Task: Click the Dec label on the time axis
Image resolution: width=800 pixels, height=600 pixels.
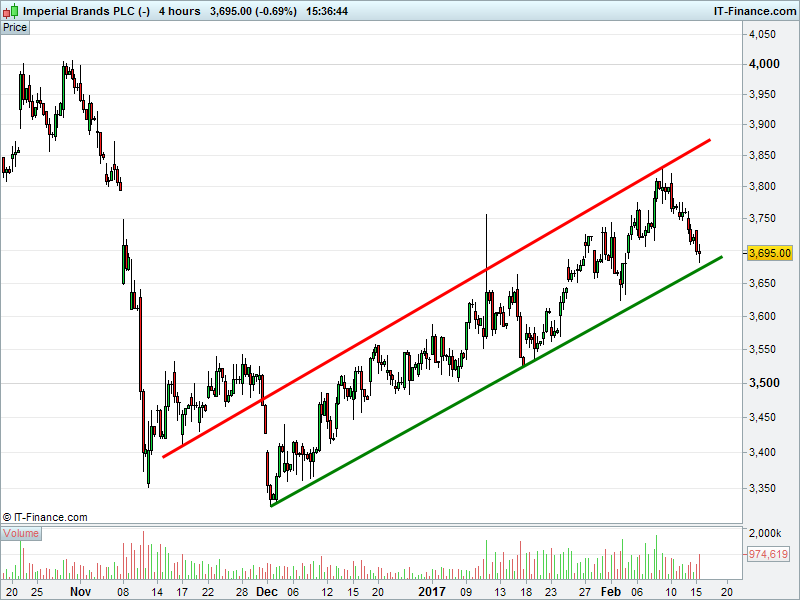Action: (x=267, y=591)
